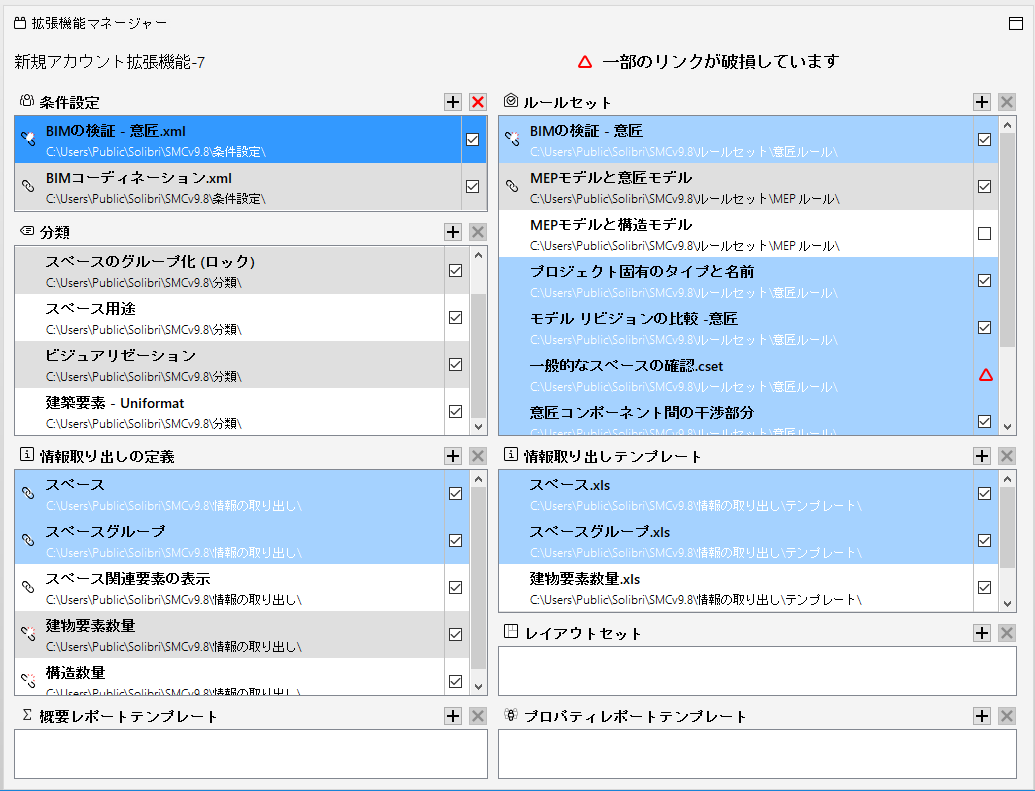Click broken link icon beside BIMの検証 - 意匠.xml
Viewport: 1035px width, 791px height.
click(28, 138)
